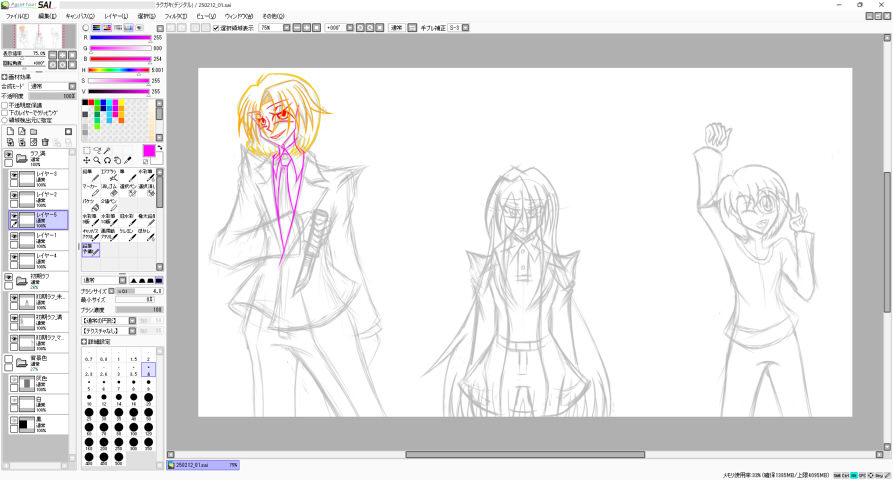
Task: Toggle the 選択領域表示 checkbox
Action: [x=216, y=28]
